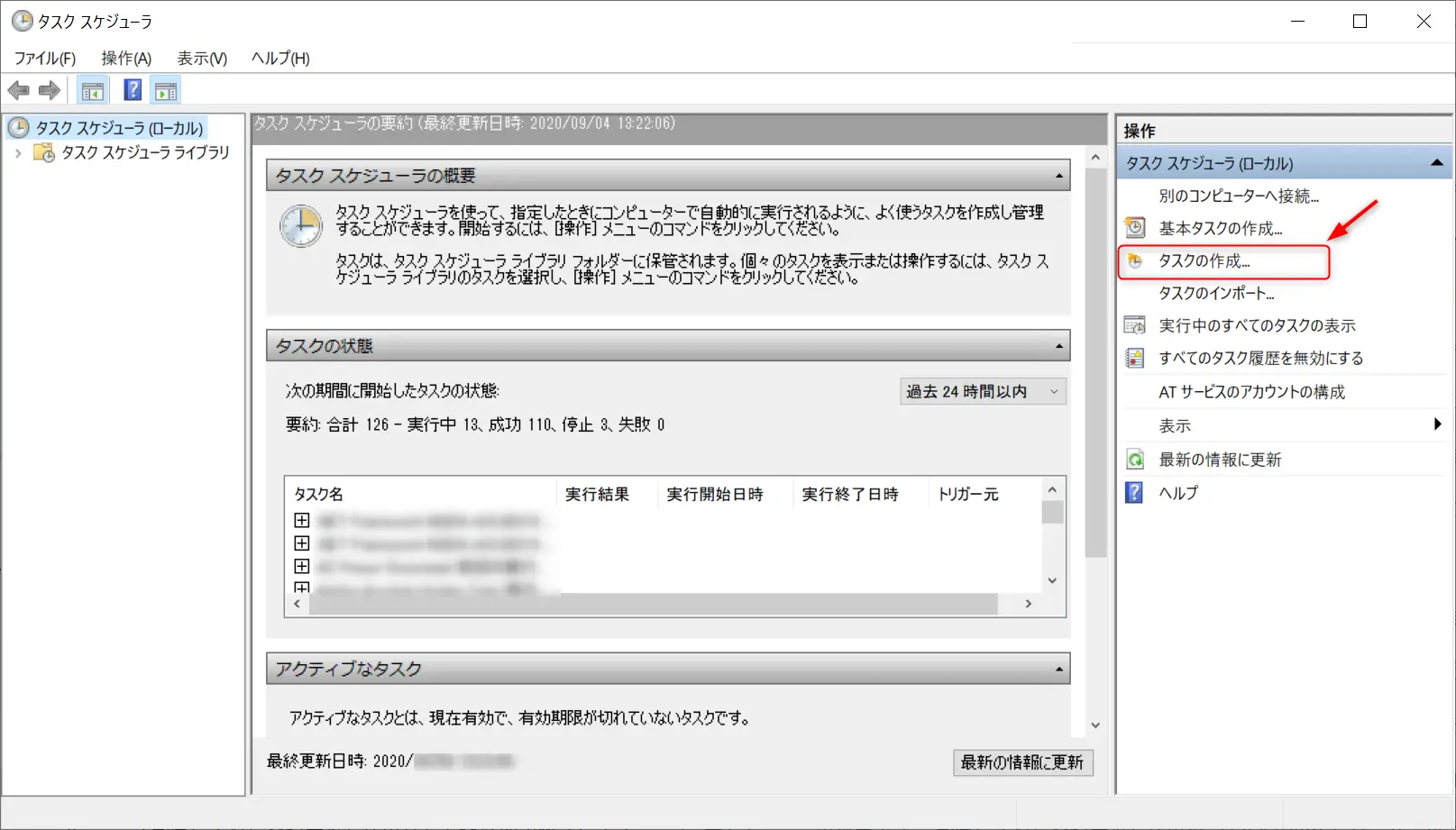Click すべてのタスク履歴を無効にする action
Image resolution: width=1456 pixels, height=830 pixels.
click(1260, 358)
